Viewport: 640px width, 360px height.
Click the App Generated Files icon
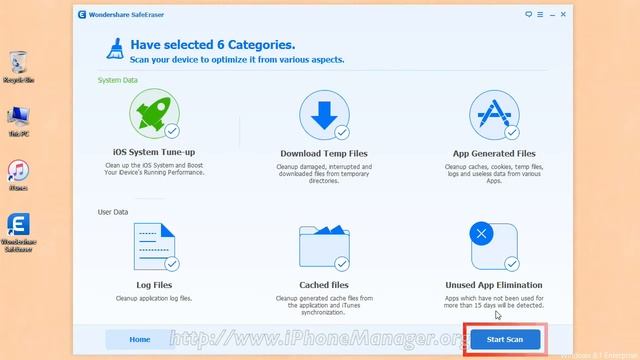coord(494,116)
